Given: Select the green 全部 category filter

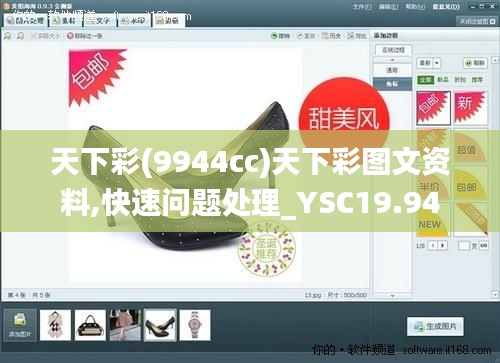Looking at the screenshot, I should (x=426, y=80).
